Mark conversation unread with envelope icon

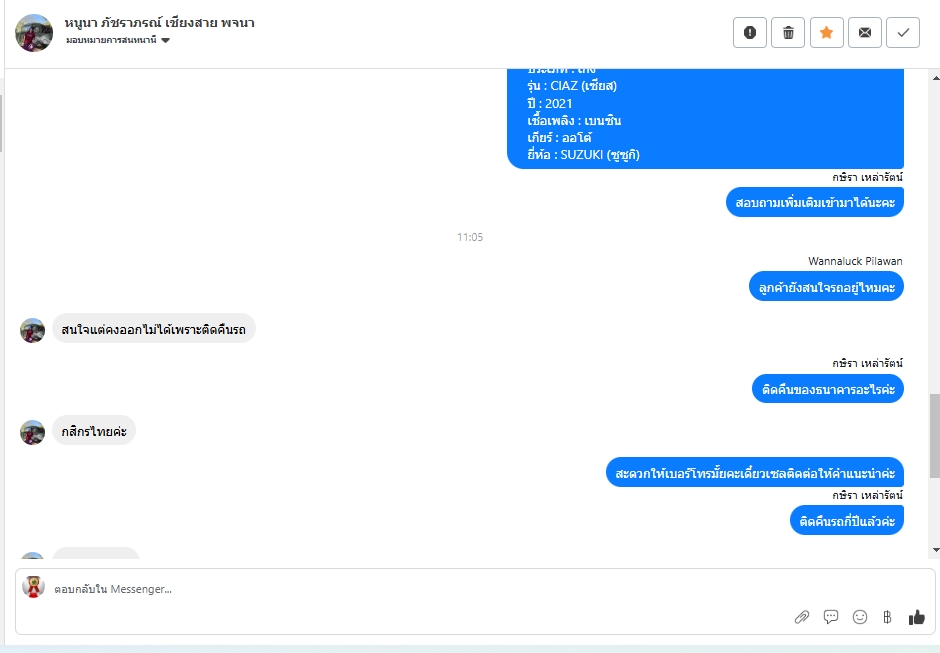click(864, 32)
